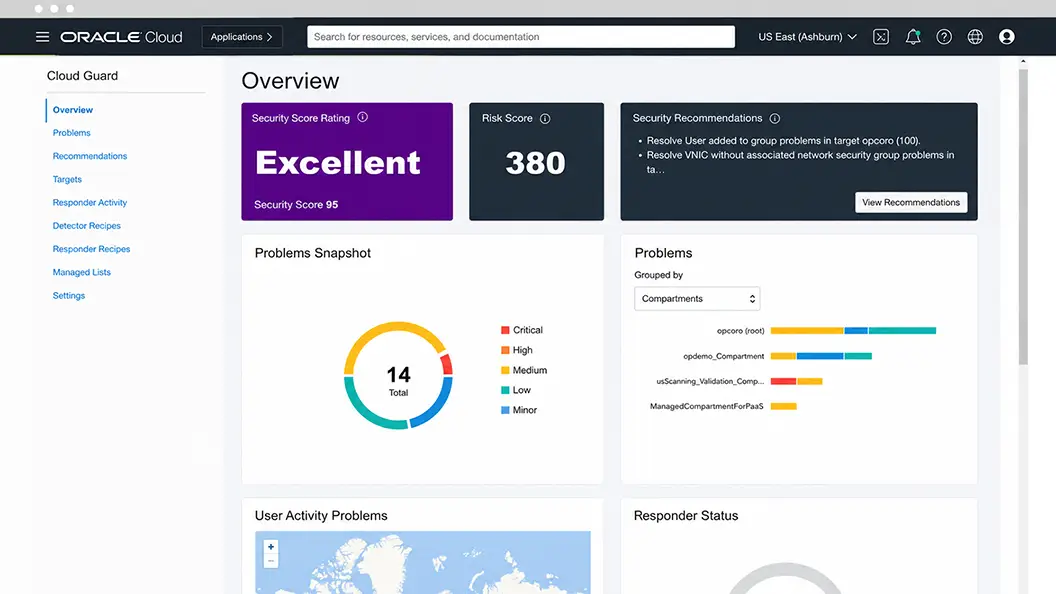The width and height of the screenshot is (1056, 594).
Task: Open Responder Activity in the sidebar
Action: (90, 203)
